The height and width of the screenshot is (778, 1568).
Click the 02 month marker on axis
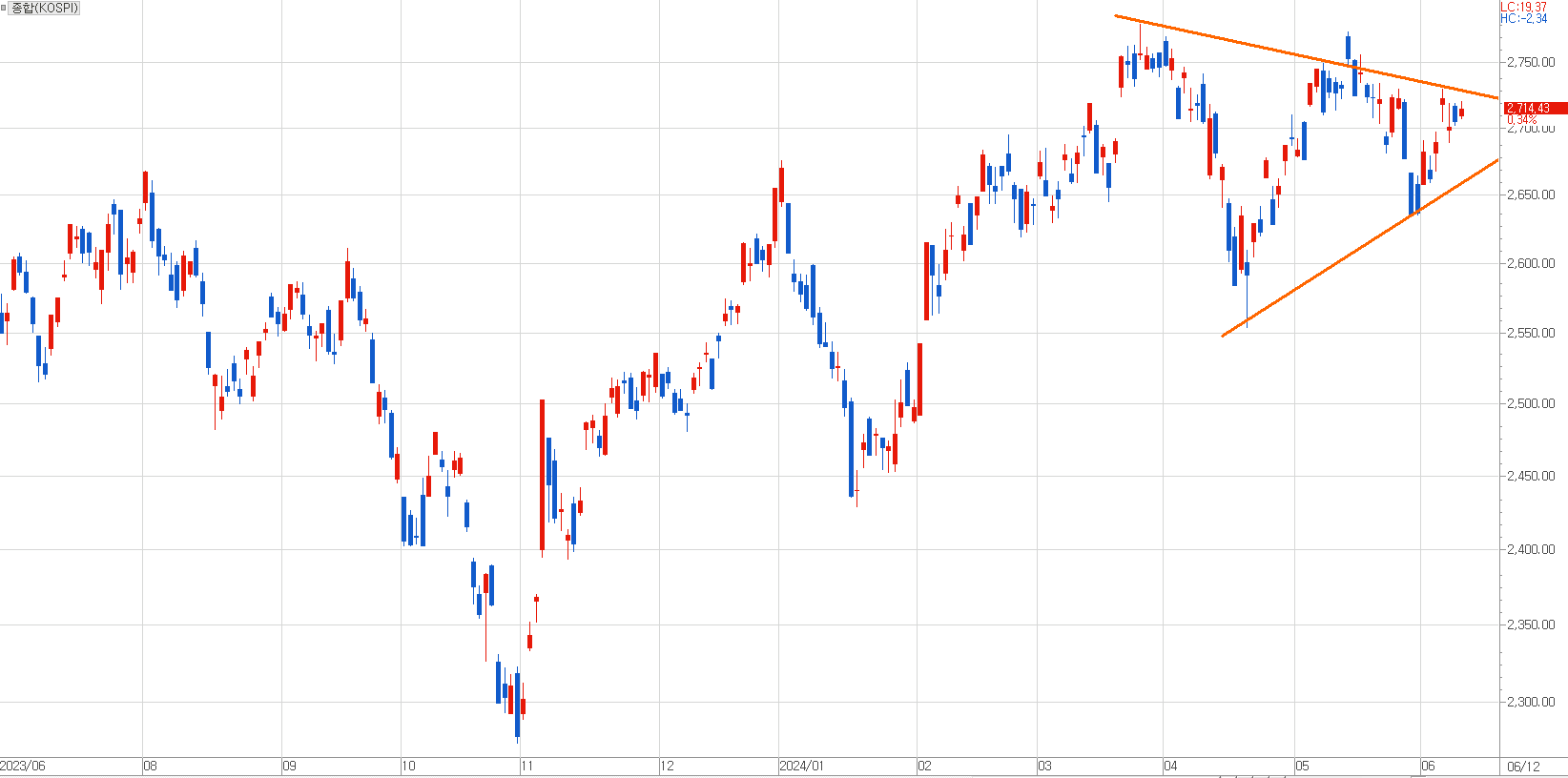(924, 767)
